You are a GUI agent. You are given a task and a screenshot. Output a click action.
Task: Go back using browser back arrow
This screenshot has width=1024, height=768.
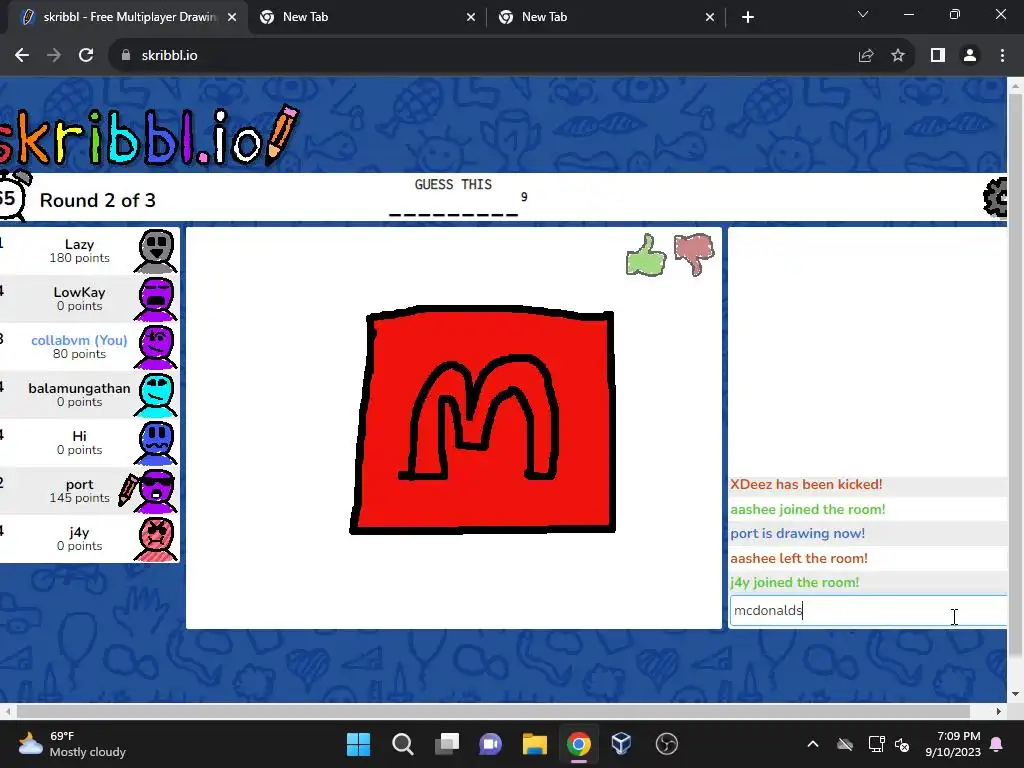tap(22, 56)
